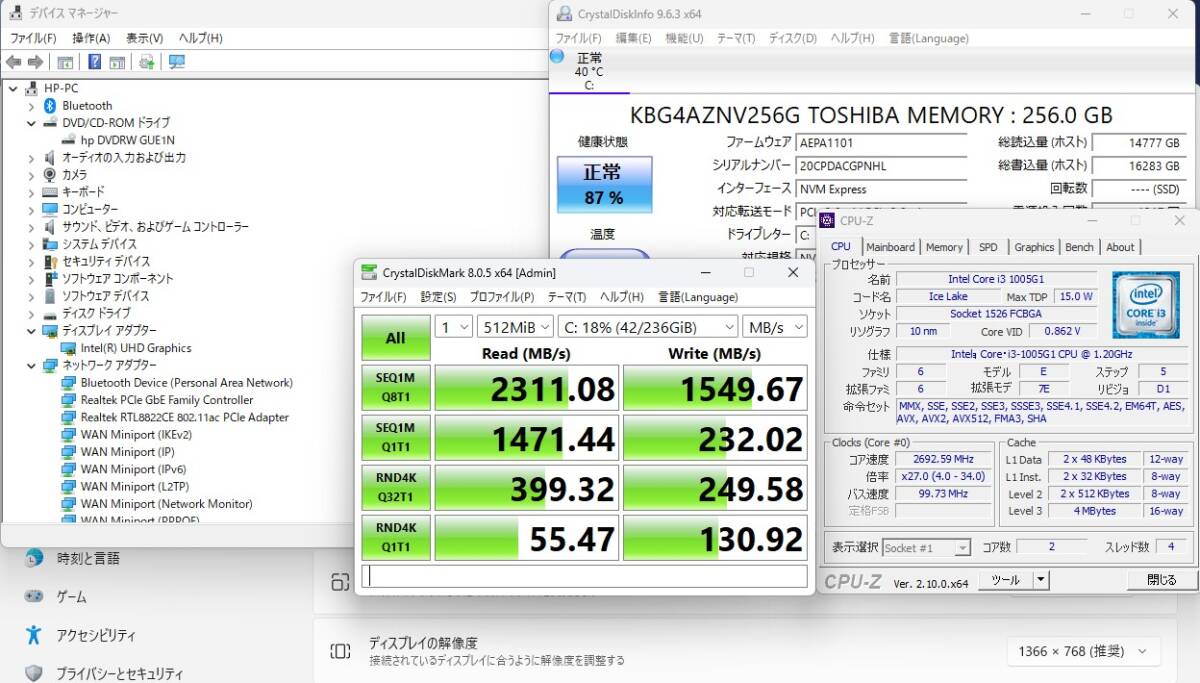1200x683 pixels.
Task: Switch to the Bench tab in CPU-Z
Action: [1079, 247]
